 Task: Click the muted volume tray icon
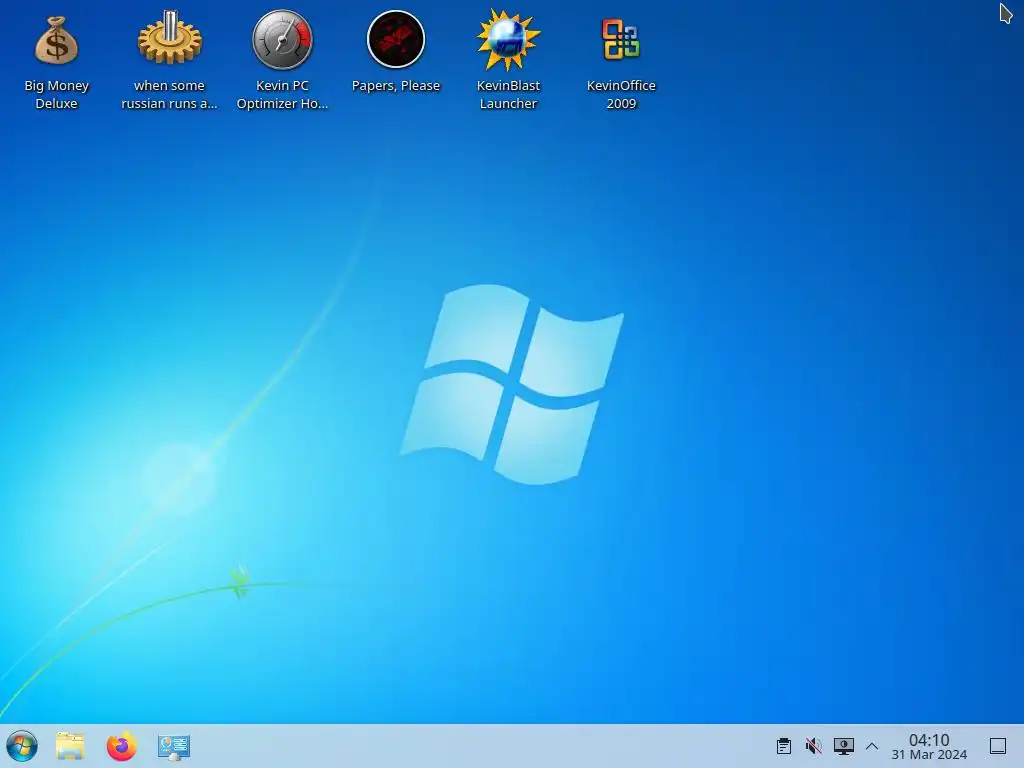(814, 746)
